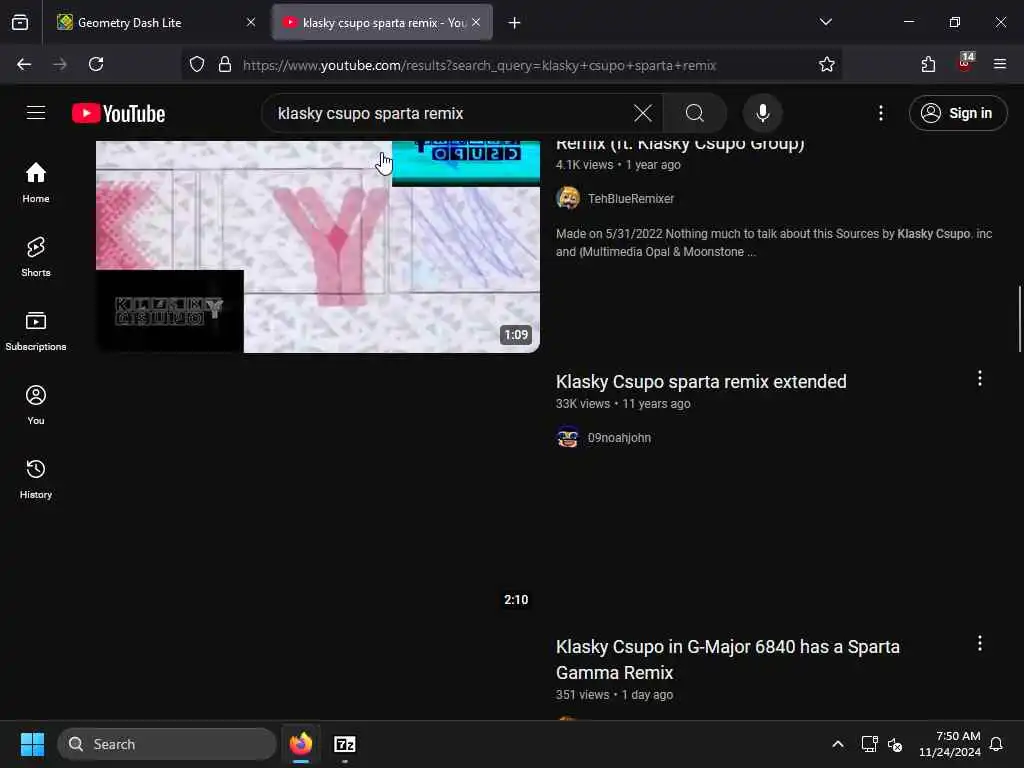The image size is (1024, 768).
Task: Show hidden system tray icons
Action: click(x=837, y=744)
